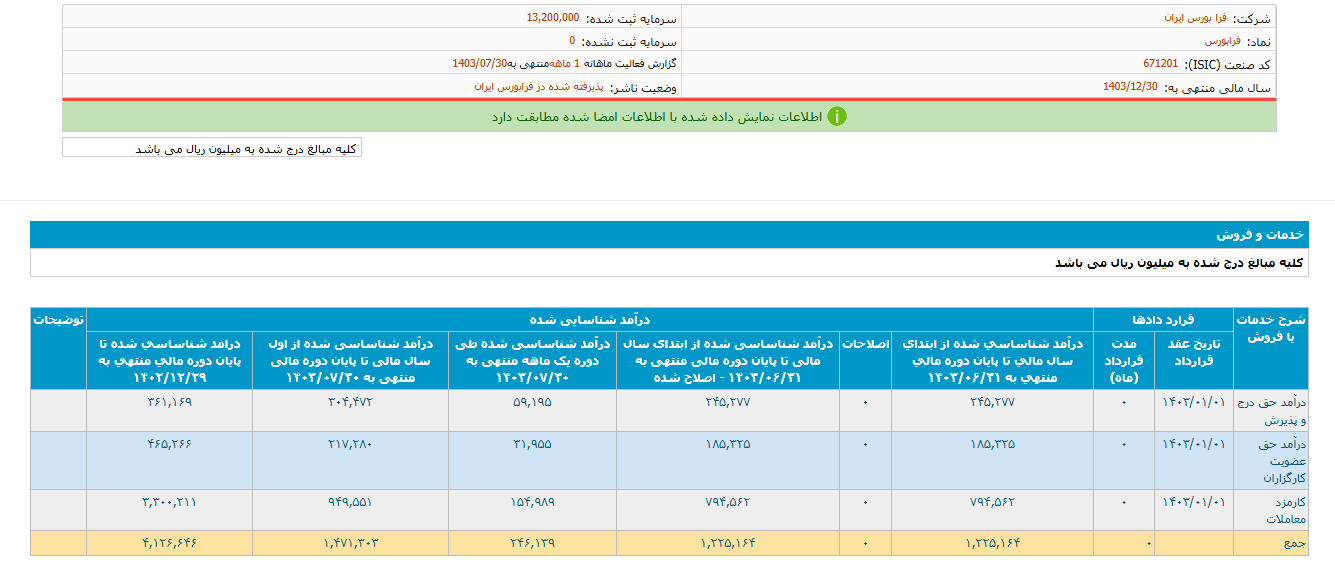
Task: Click registered capital value 13,200,000
Action: coord(552,18)
